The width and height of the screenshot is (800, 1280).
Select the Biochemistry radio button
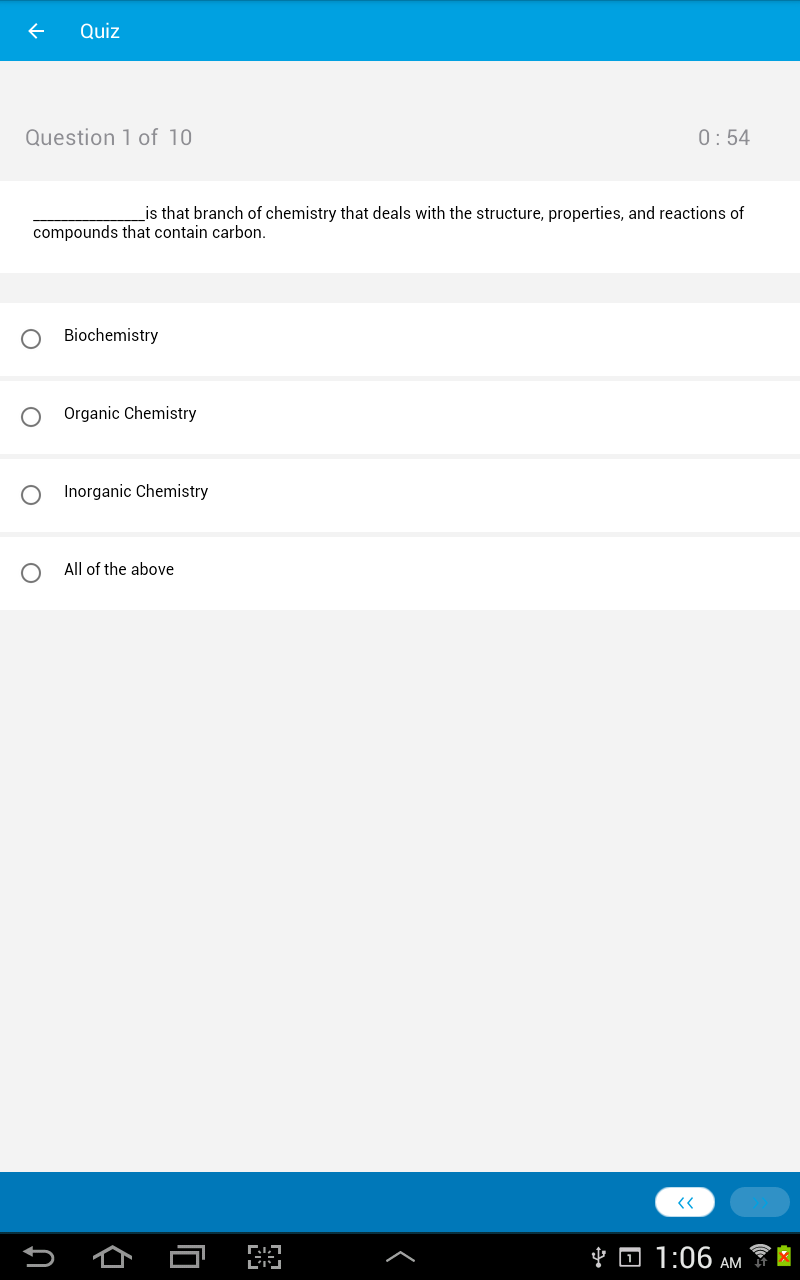31,339
